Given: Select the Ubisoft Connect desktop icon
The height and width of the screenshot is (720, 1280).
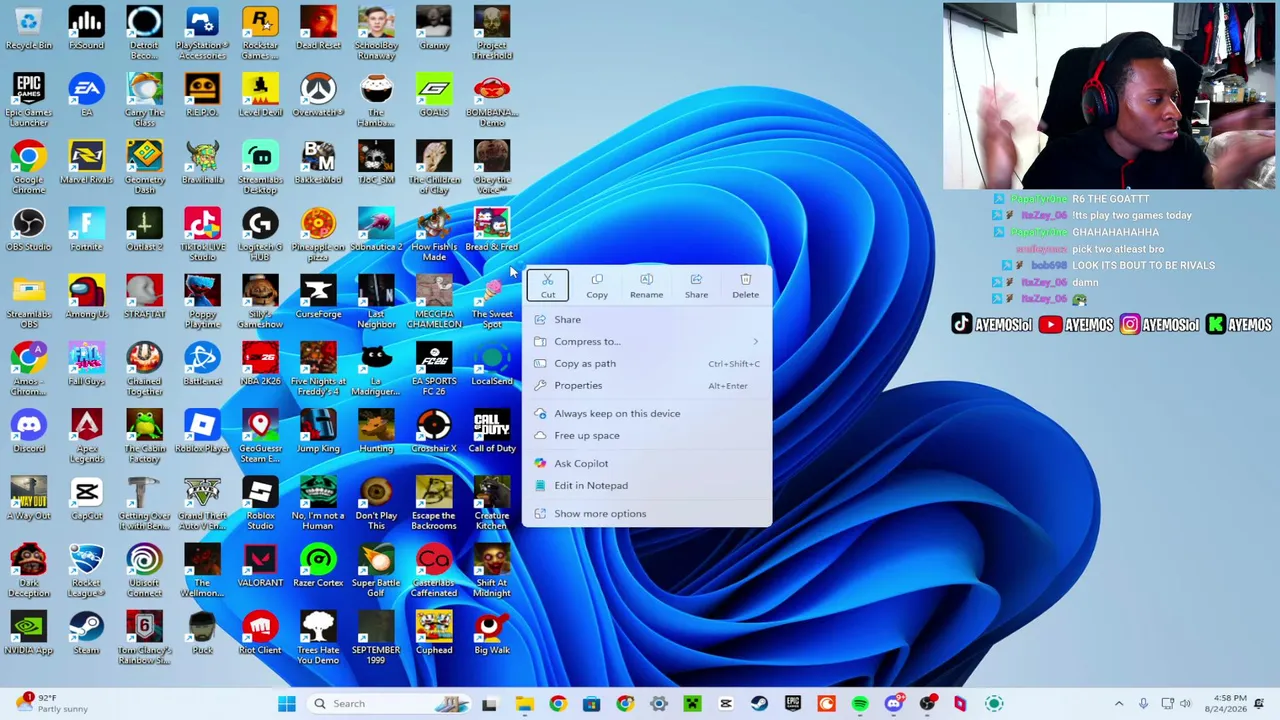Looking at the screenshot, I should click(x=144, y=570).
